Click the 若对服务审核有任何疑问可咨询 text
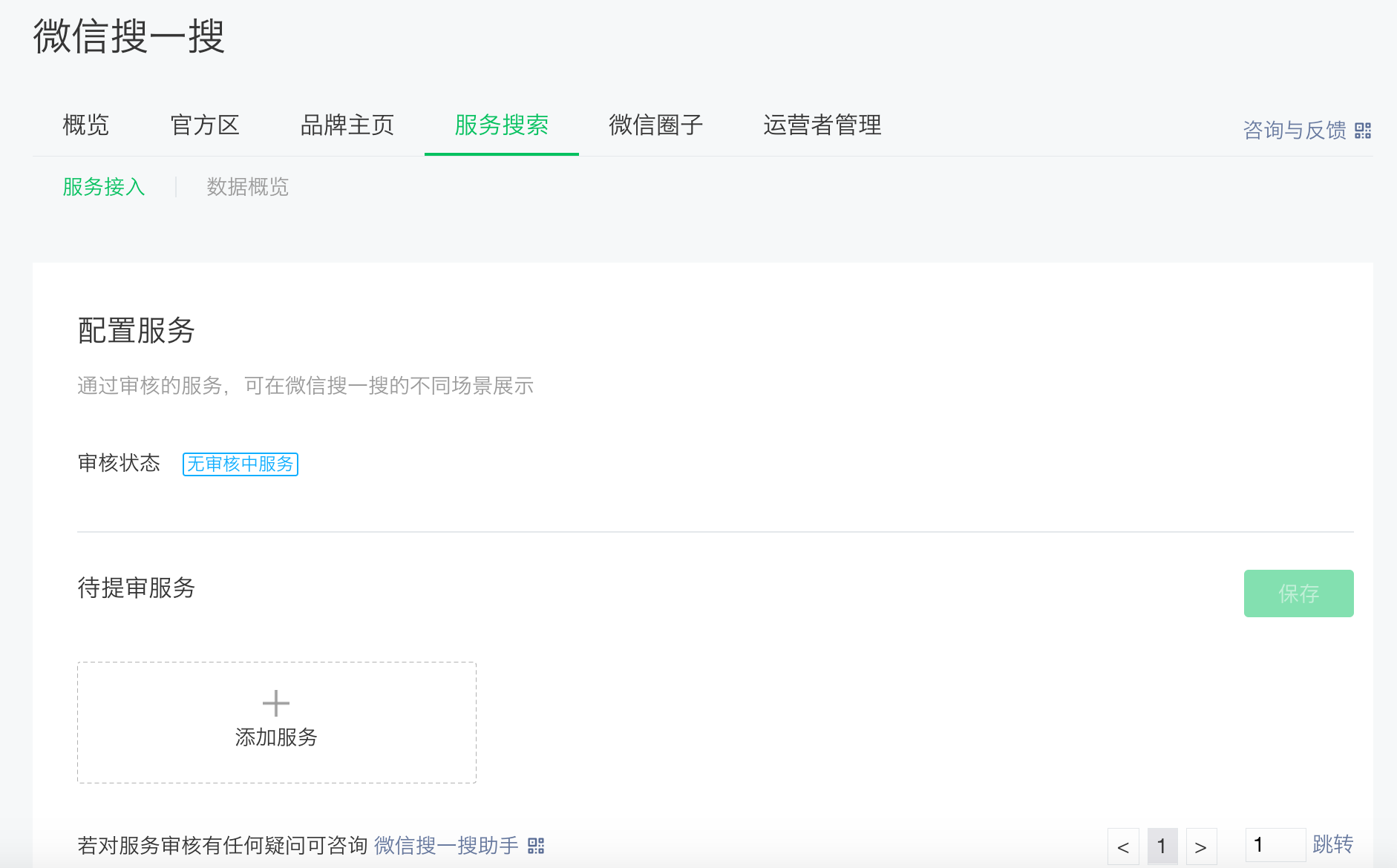The width and height of the screenshot is (1397, 868). coord(223,846)
